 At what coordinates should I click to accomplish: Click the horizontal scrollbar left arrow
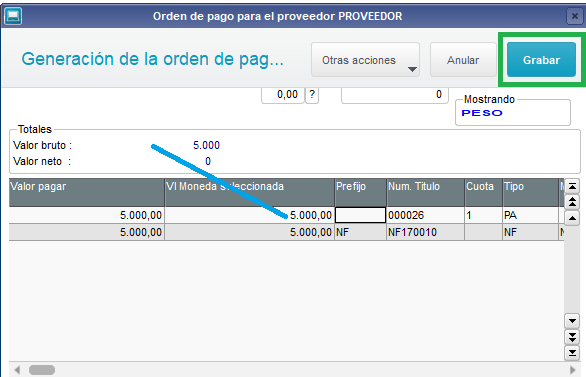click(x=17, y=370)
